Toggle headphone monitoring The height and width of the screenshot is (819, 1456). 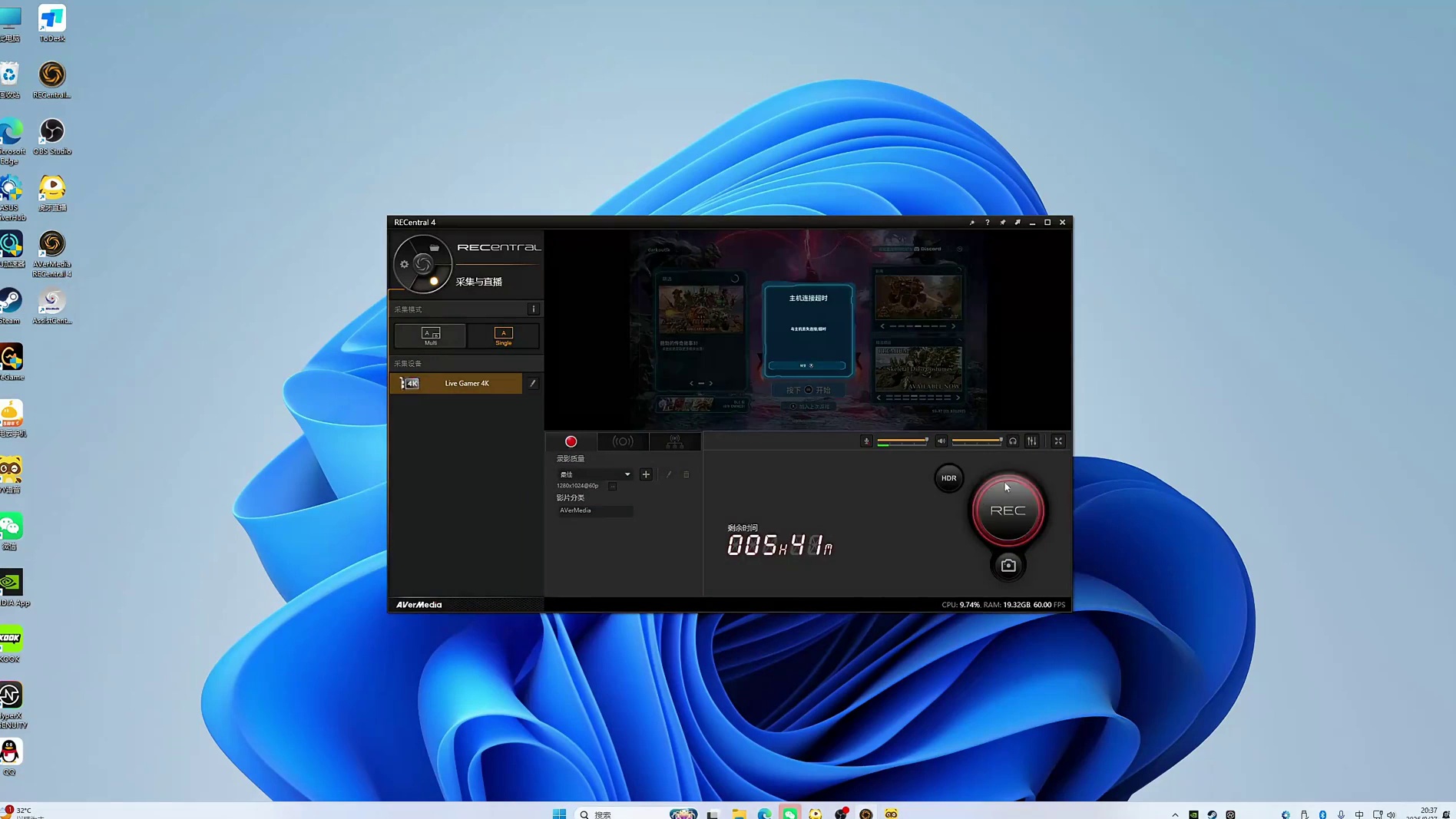(1013, 441)
